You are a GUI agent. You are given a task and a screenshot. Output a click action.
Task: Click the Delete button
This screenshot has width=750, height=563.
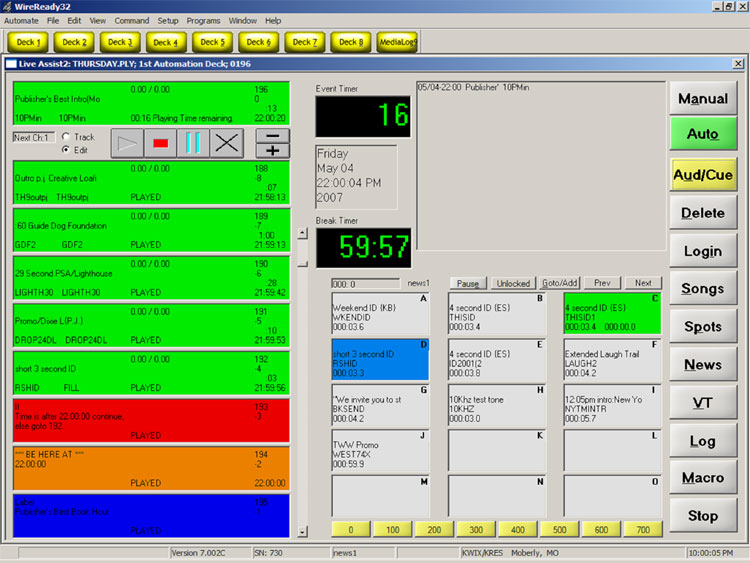click(703, 212)
